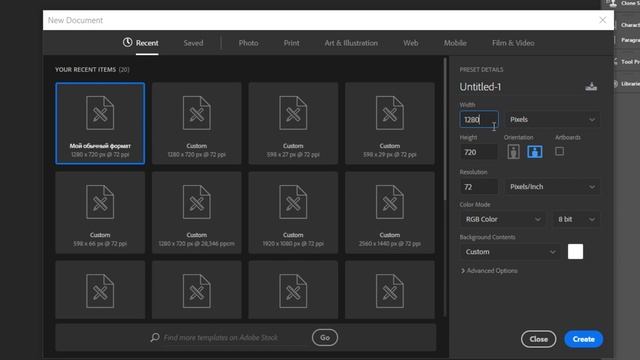Viewport: 640px width, 360px height.
Task: Switch to the Saved tab
Action: click(193, 43)
